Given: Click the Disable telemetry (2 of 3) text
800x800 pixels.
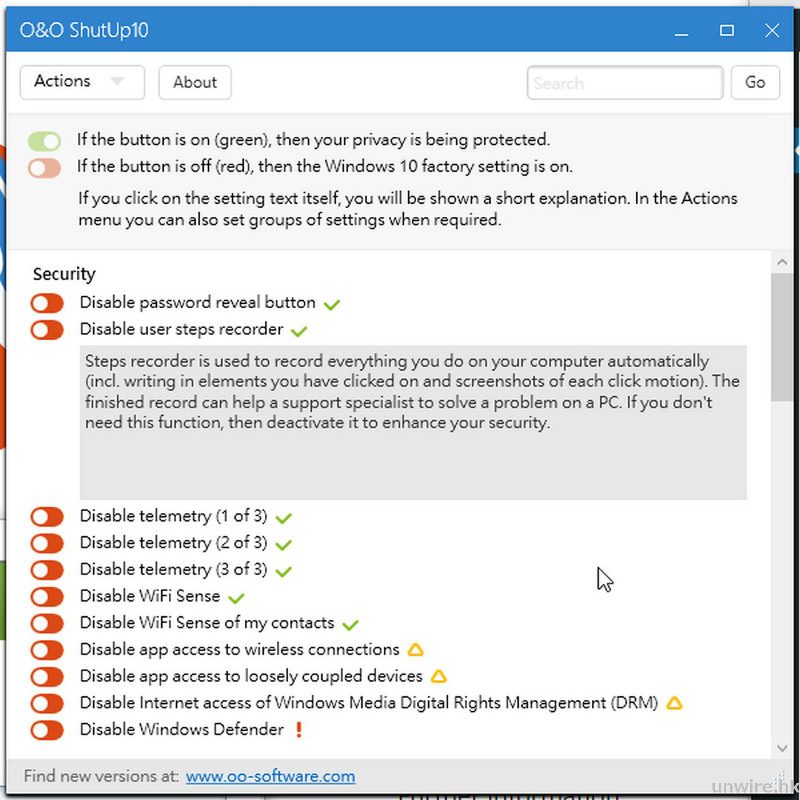Looking at the screenshot, I should (x=173, y=542).
